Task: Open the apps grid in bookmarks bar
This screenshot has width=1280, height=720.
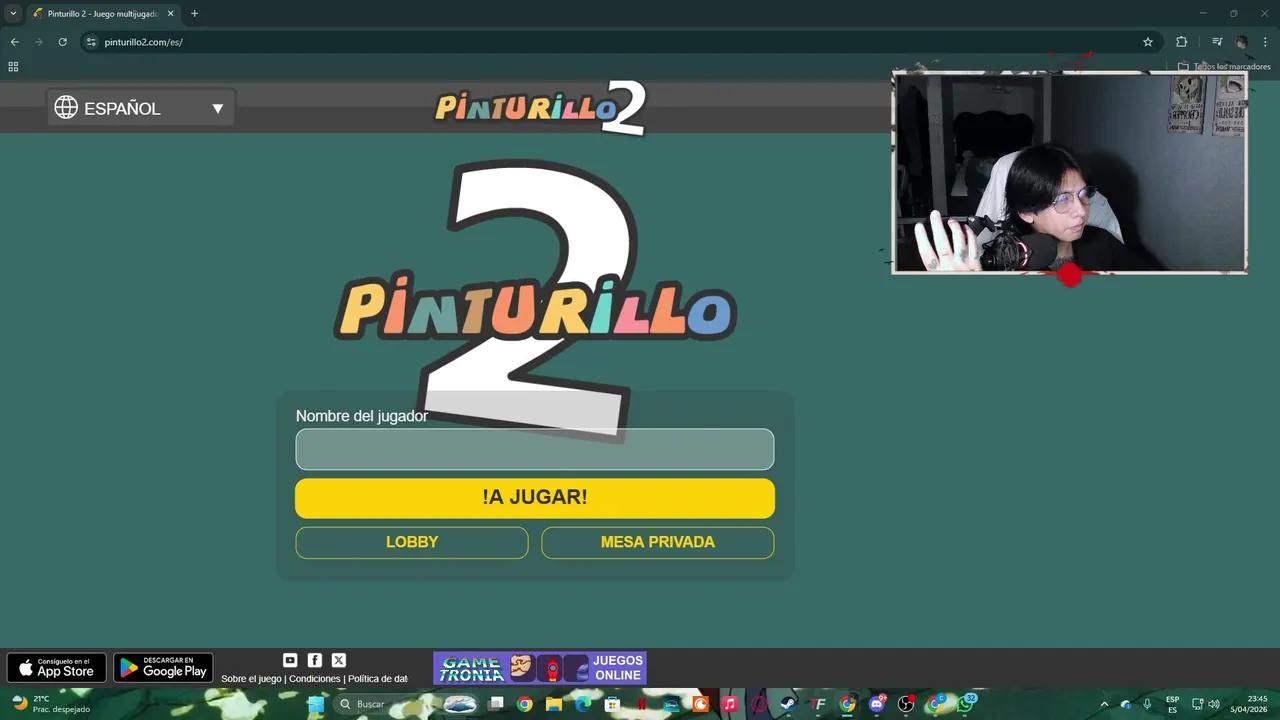Action: (13, 67)
